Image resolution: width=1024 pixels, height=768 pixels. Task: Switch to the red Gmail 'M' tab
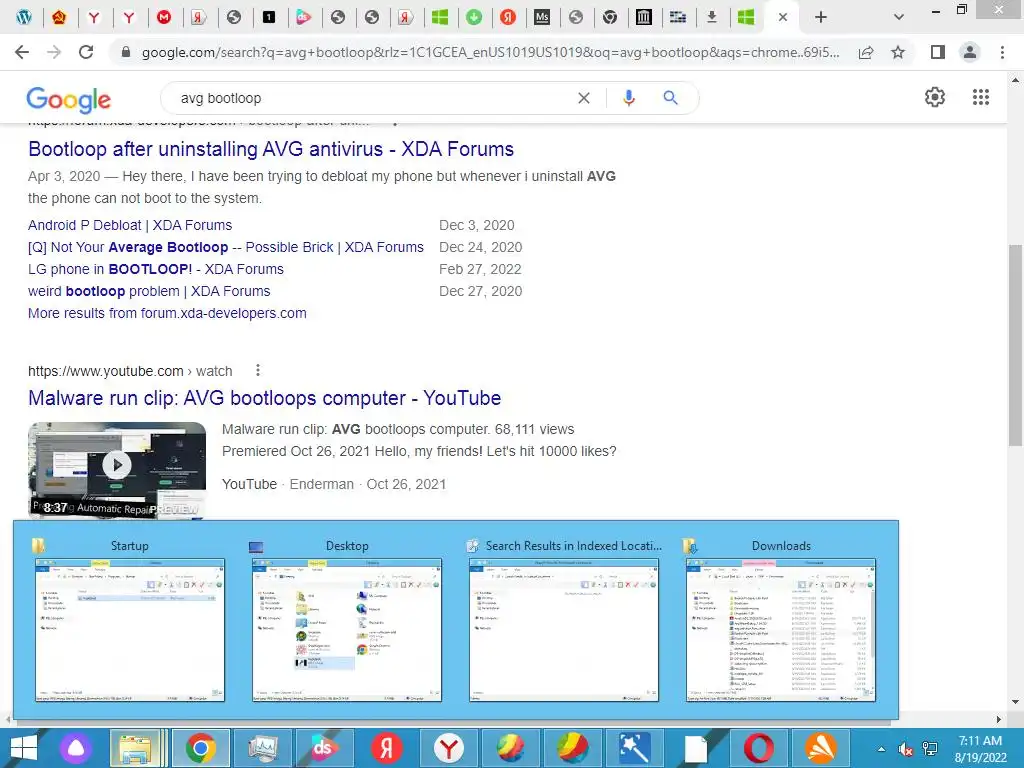pyautogui.click(x=163, y=17)
